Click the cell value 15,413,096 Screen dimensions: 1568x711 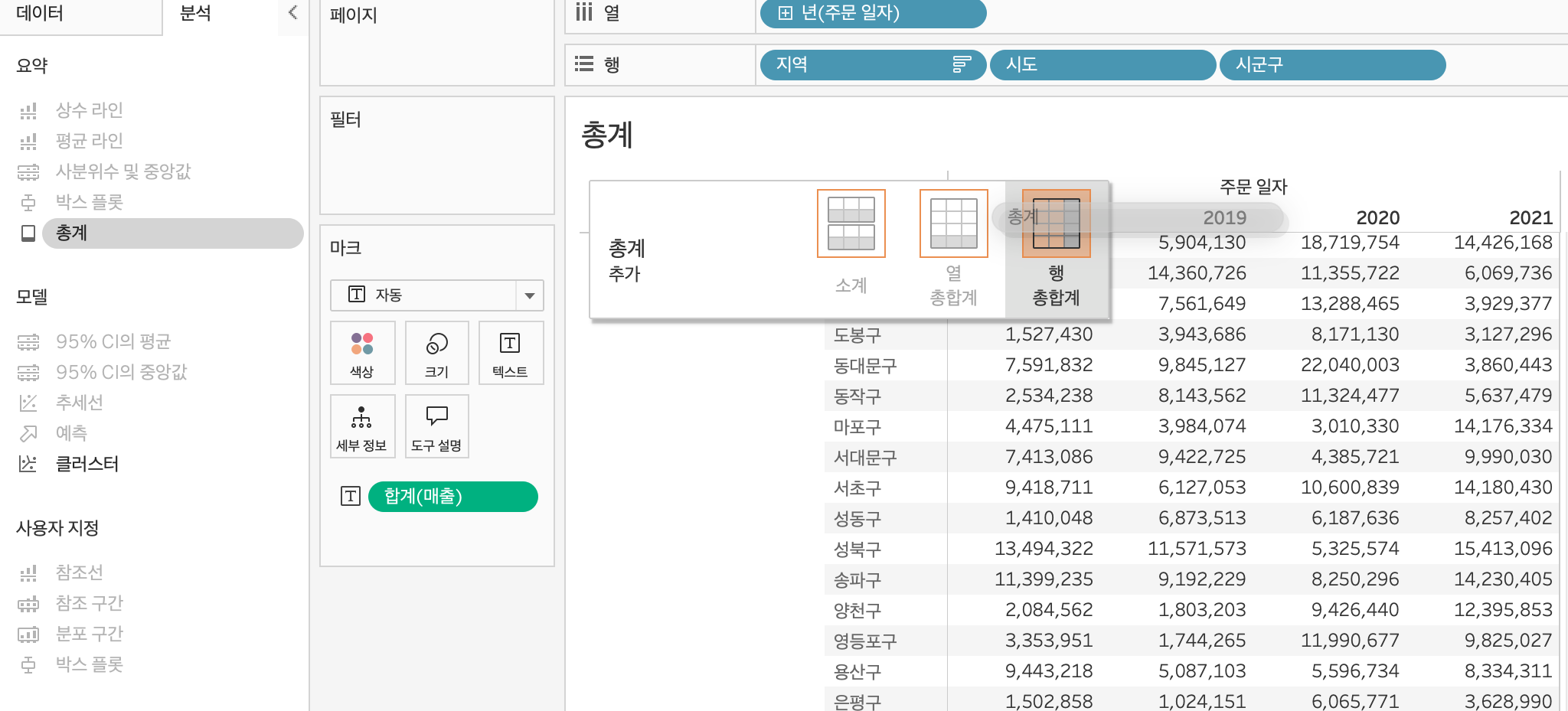[1503, 549]
